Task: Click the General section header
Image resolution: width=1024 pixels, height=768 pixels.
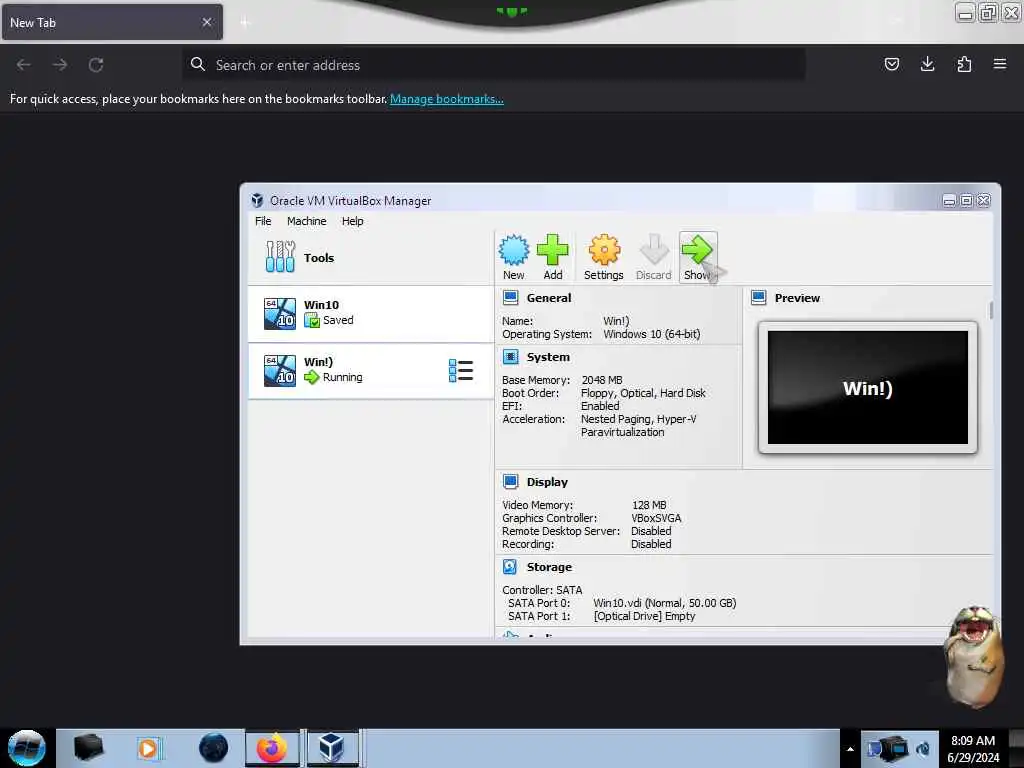Action: 549,298
